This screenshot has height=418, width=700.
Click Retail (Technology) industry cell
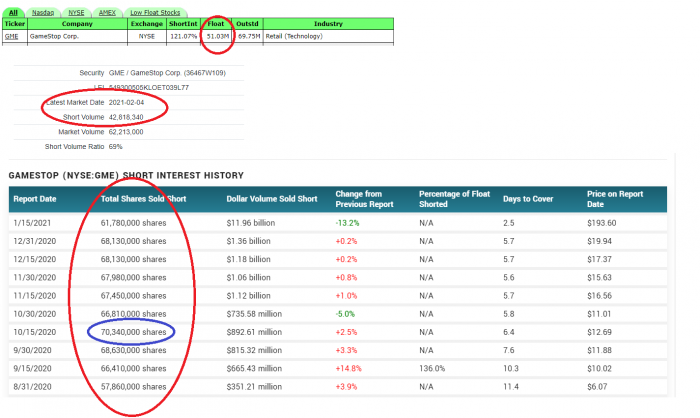(x=294, y=36)
